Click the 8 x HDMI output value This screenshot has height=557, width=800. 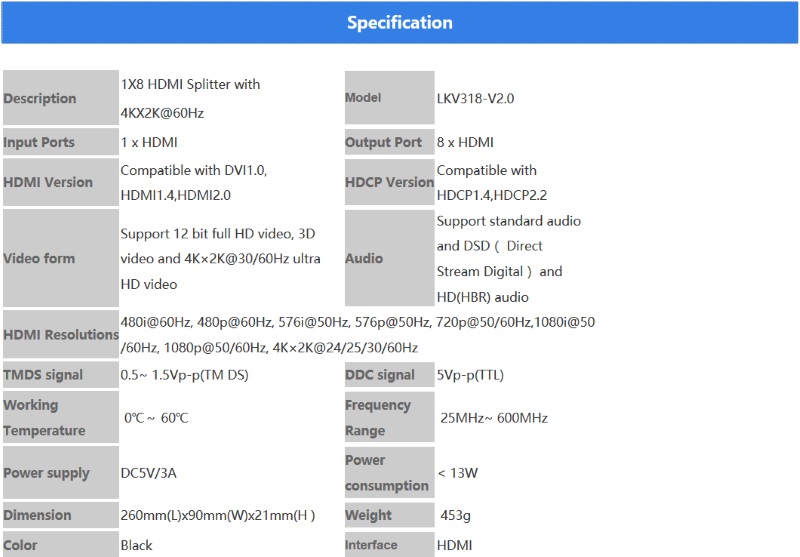pos(465,142)
